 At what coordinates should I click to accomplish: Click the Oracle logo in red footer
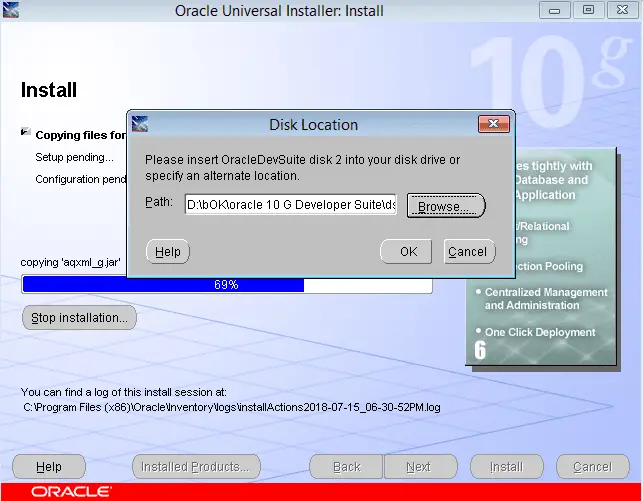pos(71,492)
